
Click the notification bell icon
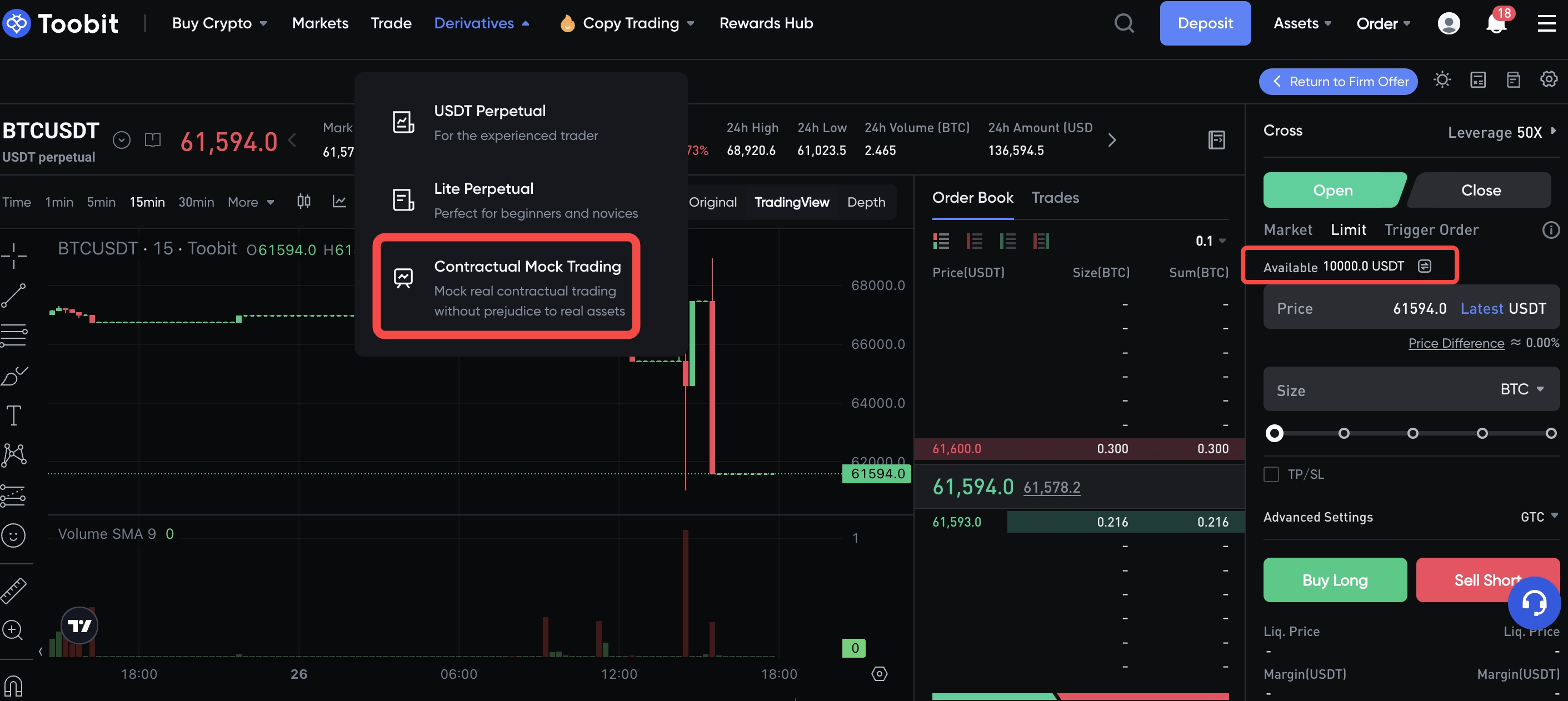click(x=1495, y=24)
